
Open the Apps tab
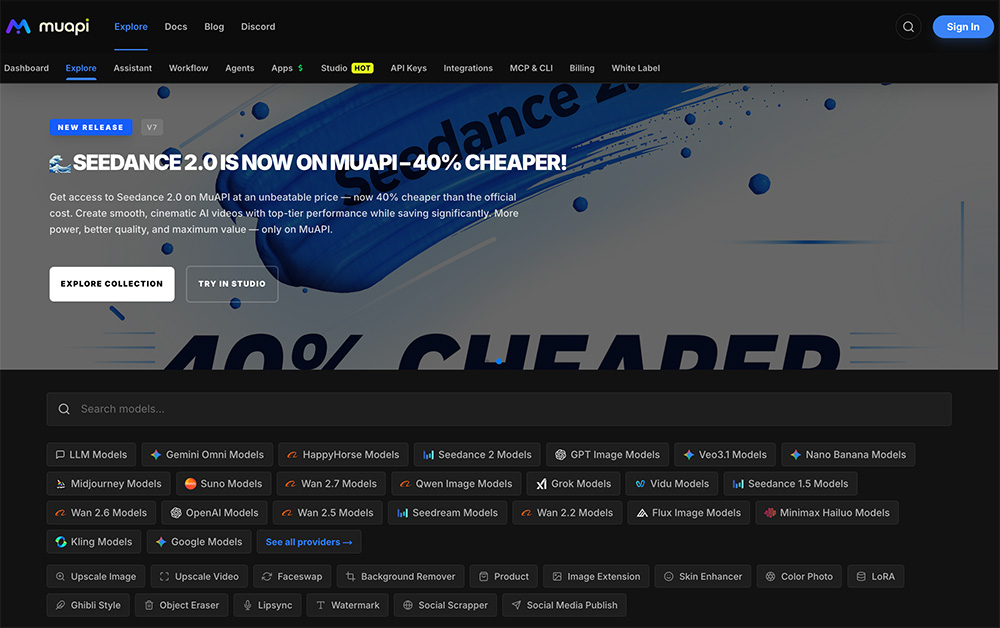287,68
